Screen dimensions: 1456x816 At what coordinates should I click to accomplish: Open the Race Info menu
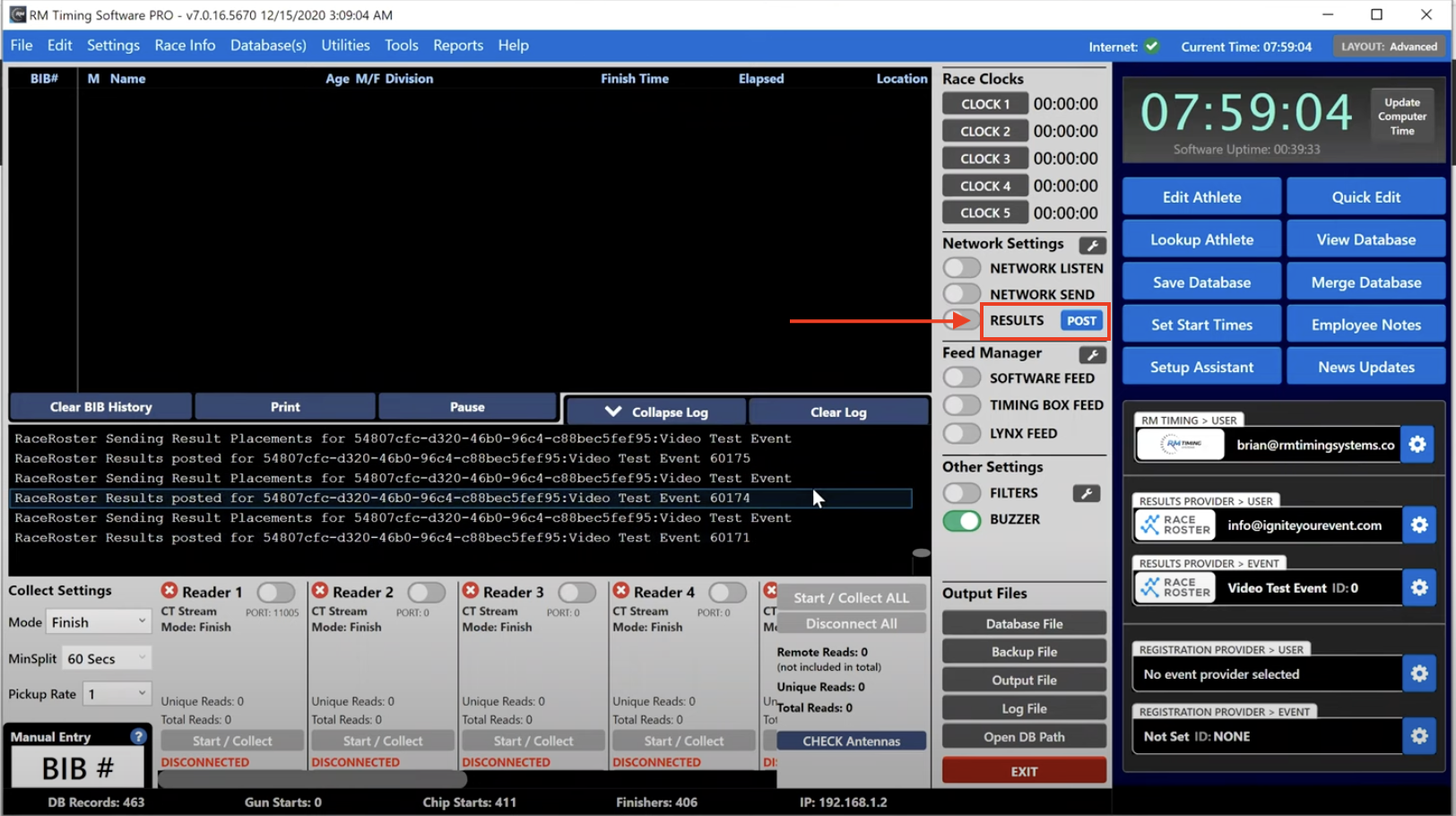tap(185, 45)
